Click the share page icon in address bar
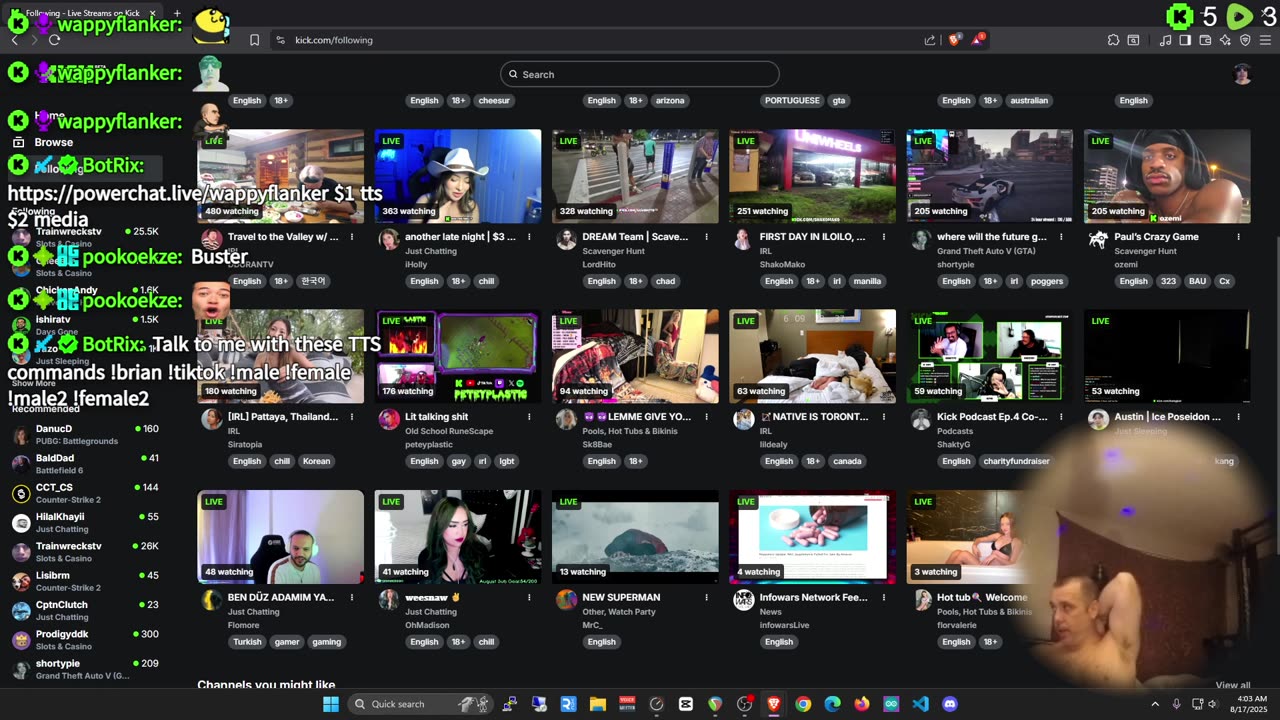 [930, 40]
